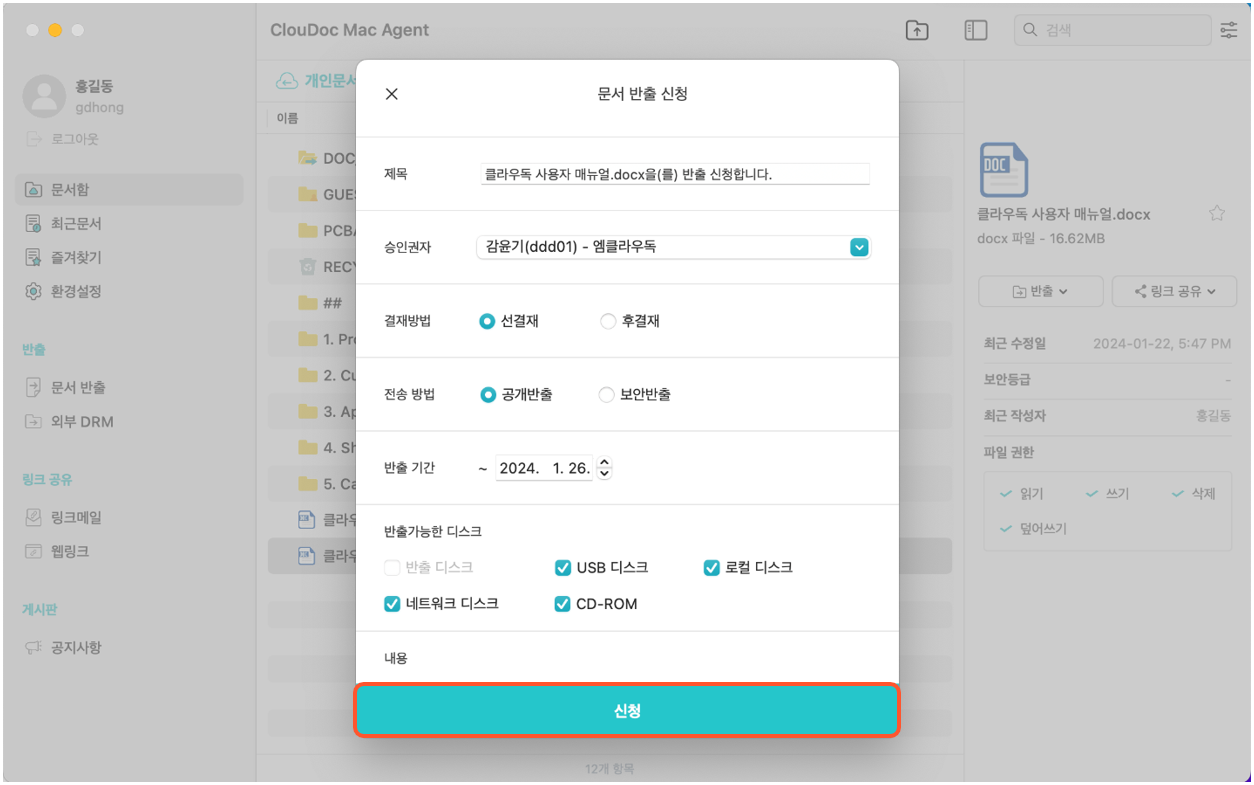Select the folder starting with '2. Cu'
The width and height of the screenshot is (1254, 785).
pyautogui.click(x=312, y=375)
